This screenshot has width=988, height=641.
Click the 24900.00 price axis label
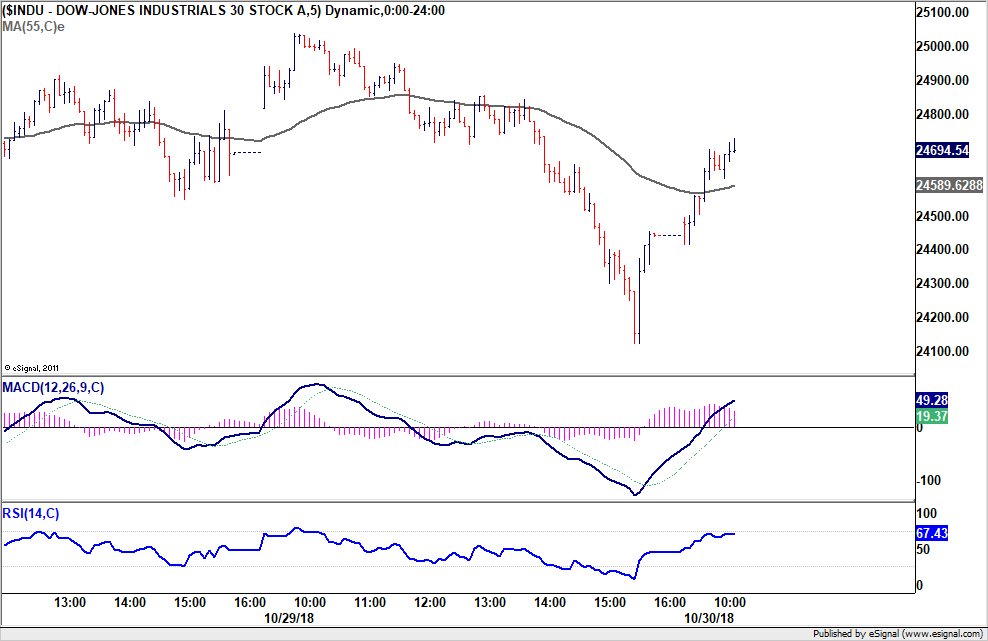point(942,80)
